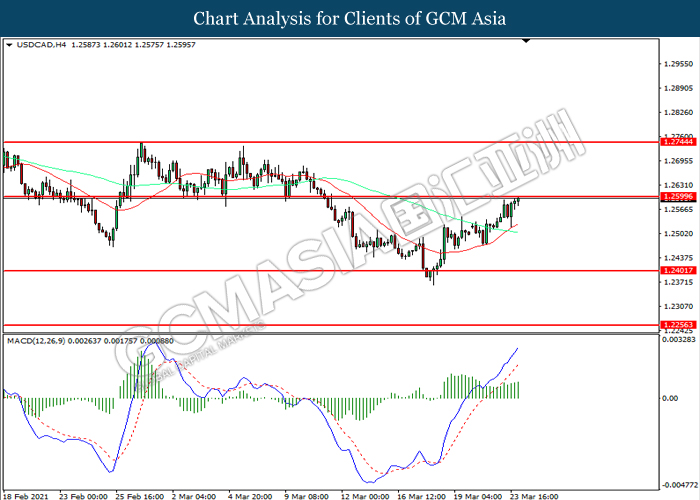Click the small triangle beside USDCAD,H4
The image size is (700, 500).
[9, 45]
